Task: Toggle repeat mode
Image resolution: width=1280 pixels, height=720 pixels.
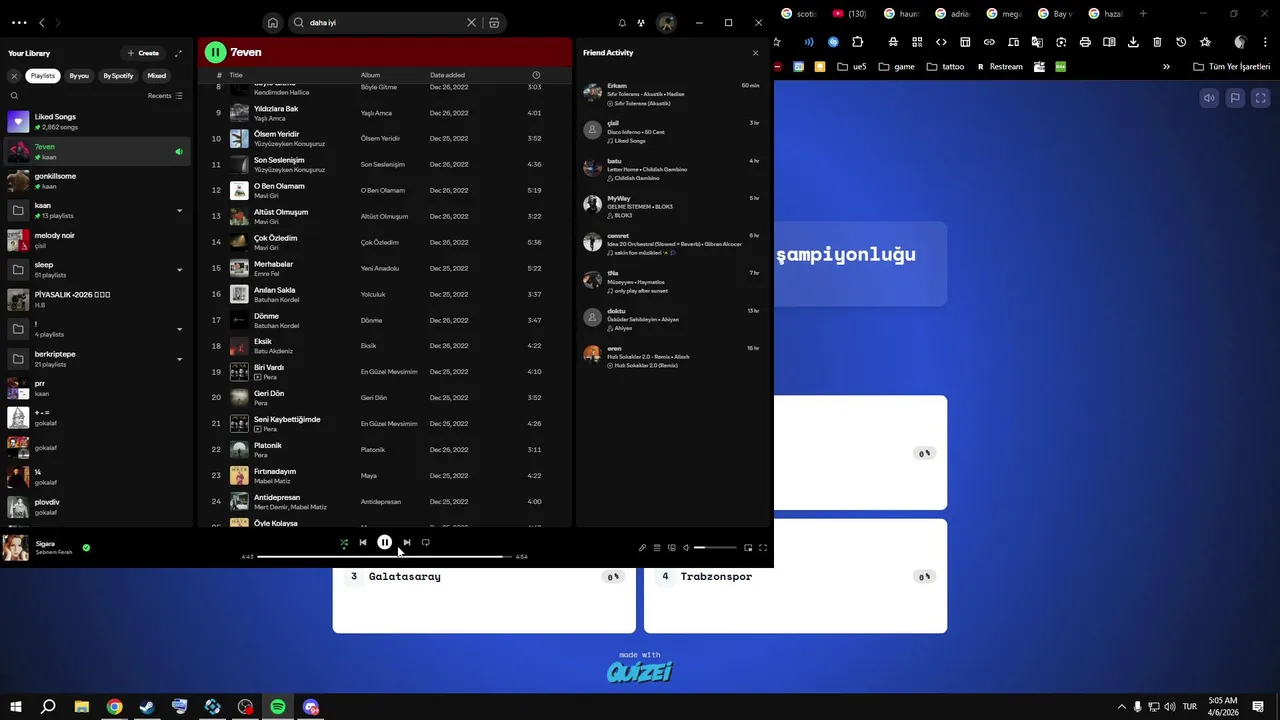Action: click(425, 543)
